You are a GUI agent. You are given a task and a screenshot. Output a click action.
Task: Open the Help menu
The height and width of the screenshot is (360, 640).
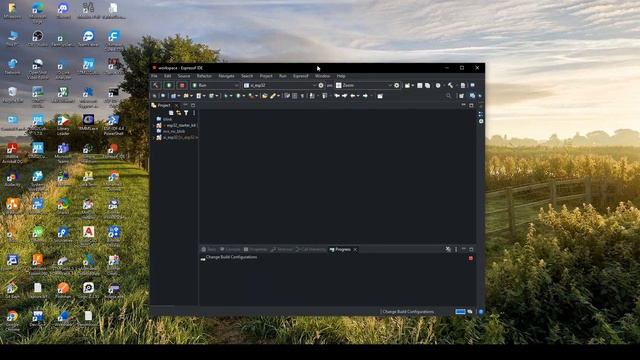pyautogui.click(x=341, y=76)
